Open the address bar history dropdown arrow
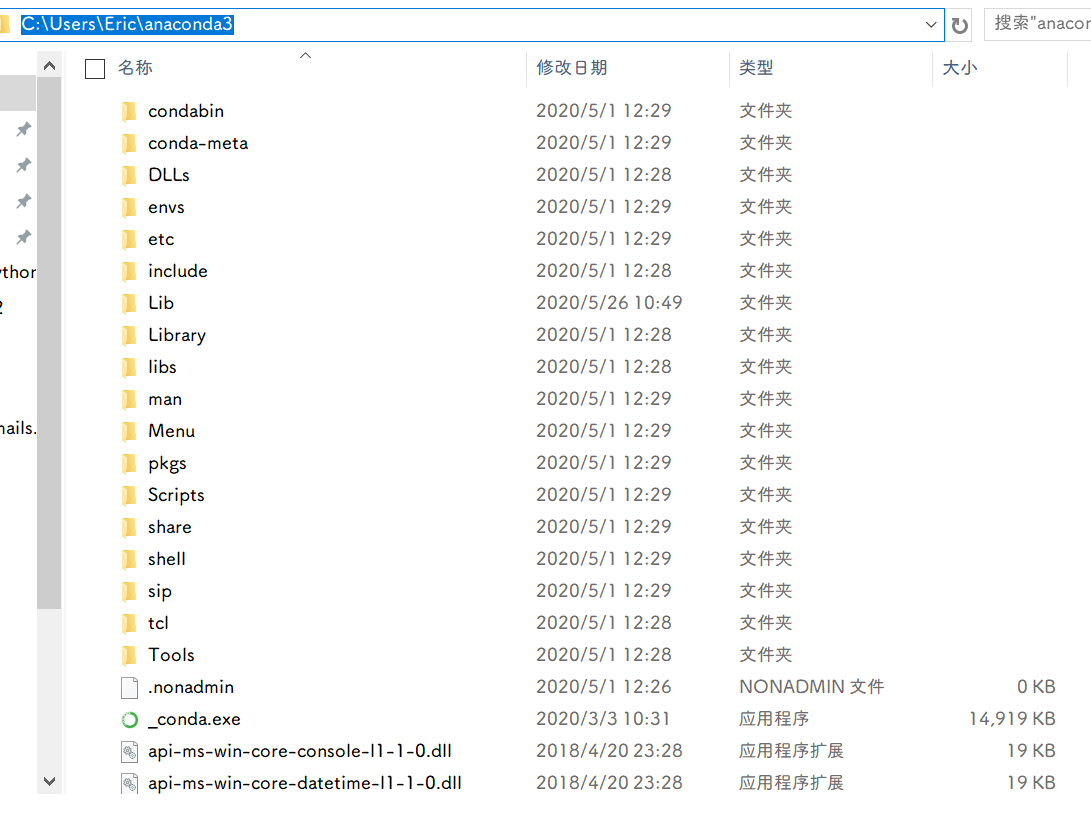The image size is (1091, 827). 931,24
